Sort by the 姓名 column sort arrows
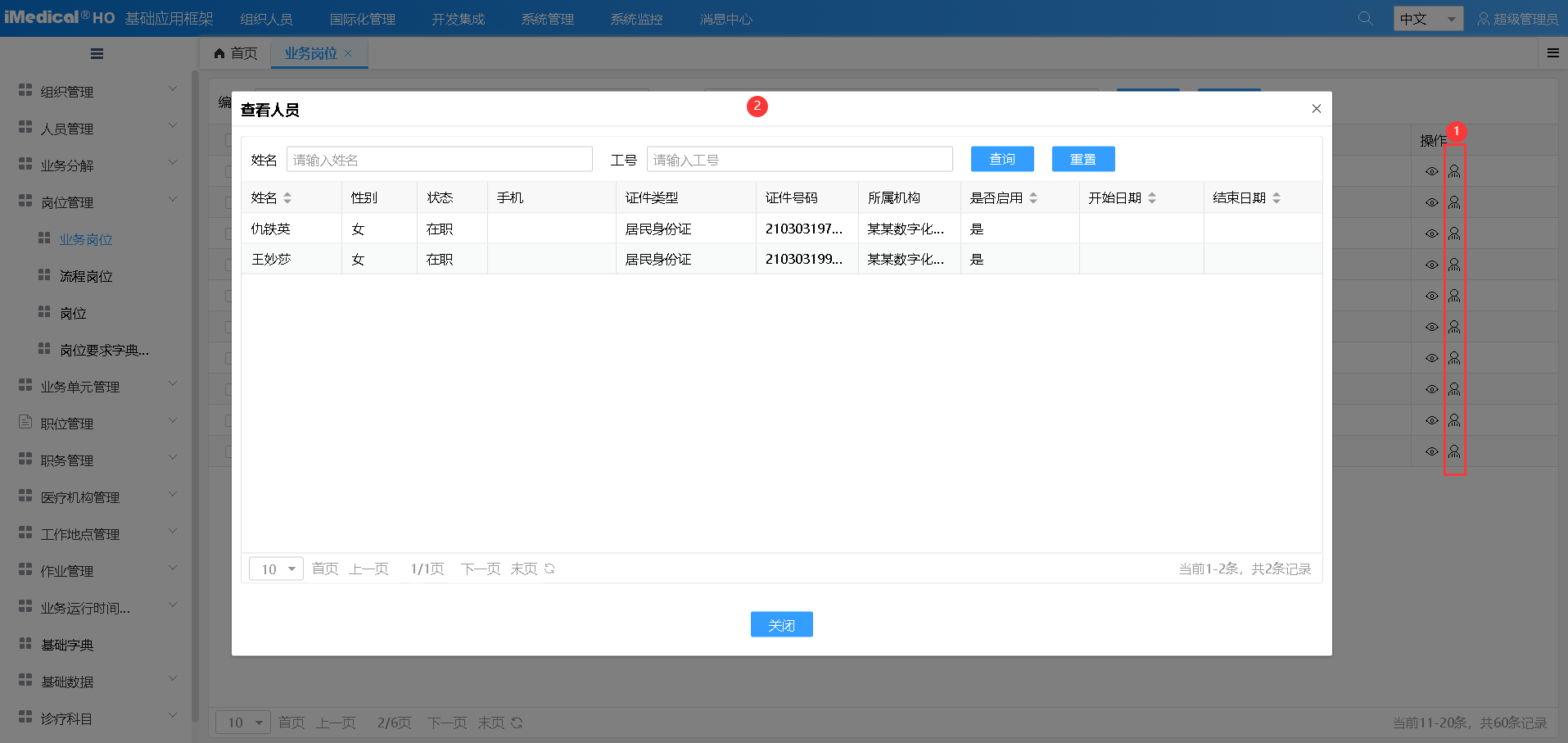This screenshot has height=743, width=1568. coord(287,198)
